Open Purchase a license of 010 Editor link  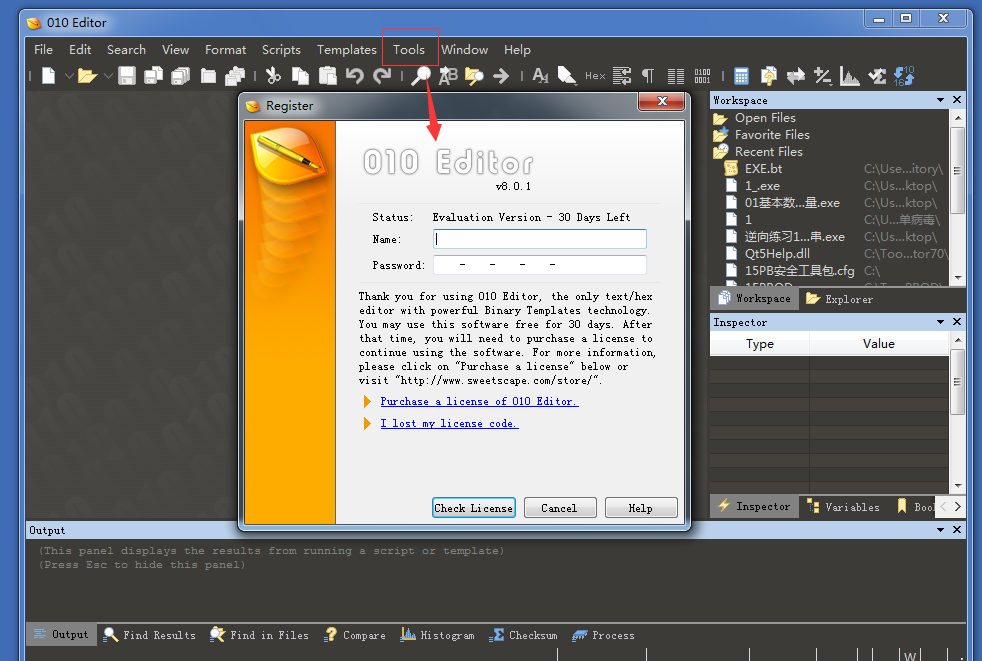point(479,402)
